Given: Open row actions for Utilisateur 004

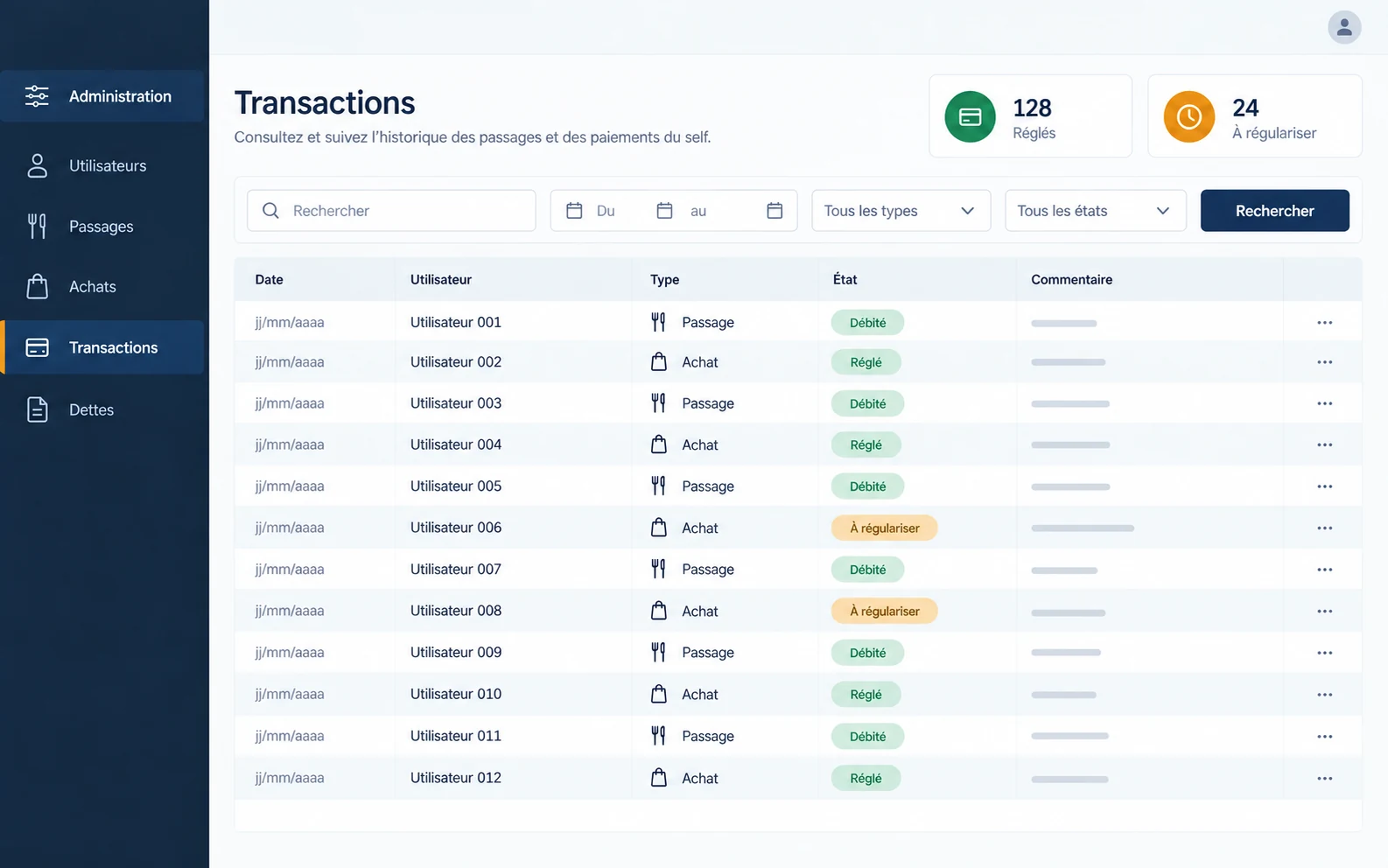Looking at the screenshot, I should [x=1324, y=445].
